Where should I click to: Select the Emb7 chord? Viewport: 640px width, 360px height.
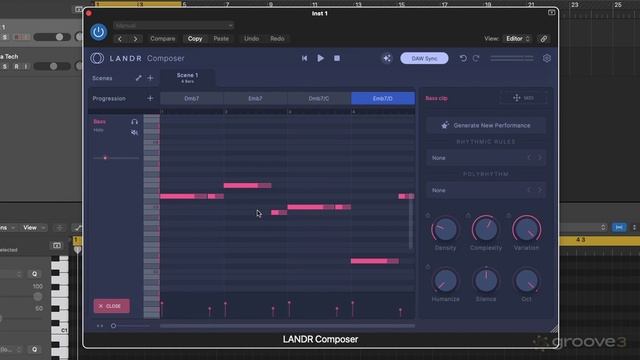pos(255,98)
